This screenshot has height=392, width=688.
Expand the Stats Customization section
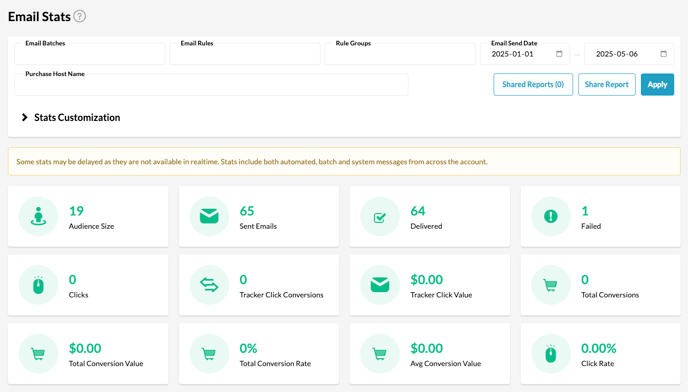click(71, 117)
